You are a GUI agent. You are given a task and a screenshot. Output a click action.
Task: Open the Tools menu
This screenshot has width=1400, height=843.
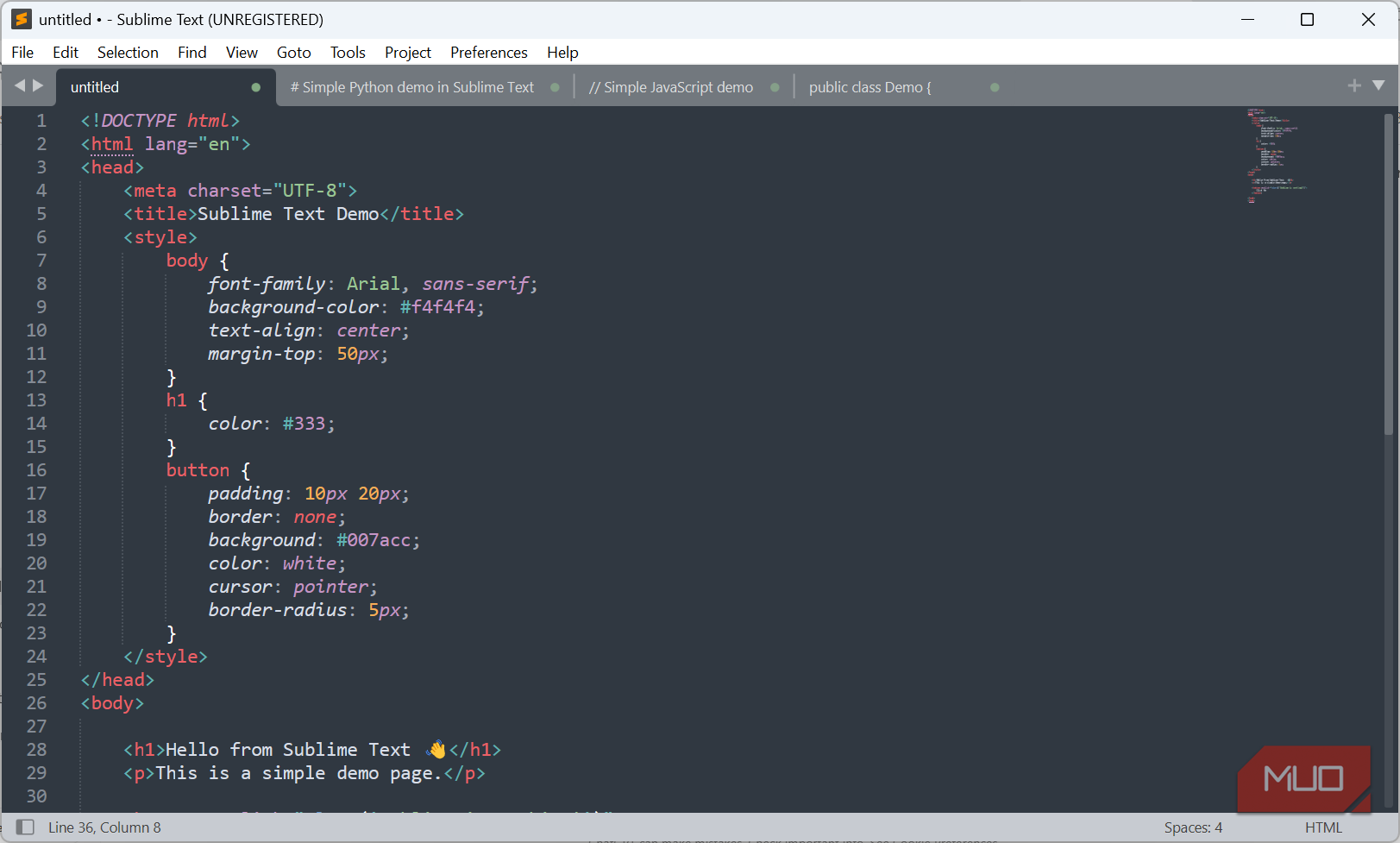[x=348, y=53]
